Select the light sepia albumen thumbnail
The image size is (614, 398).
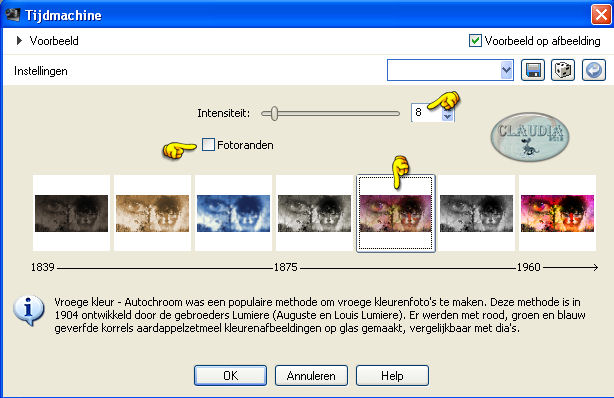[152, 213]
